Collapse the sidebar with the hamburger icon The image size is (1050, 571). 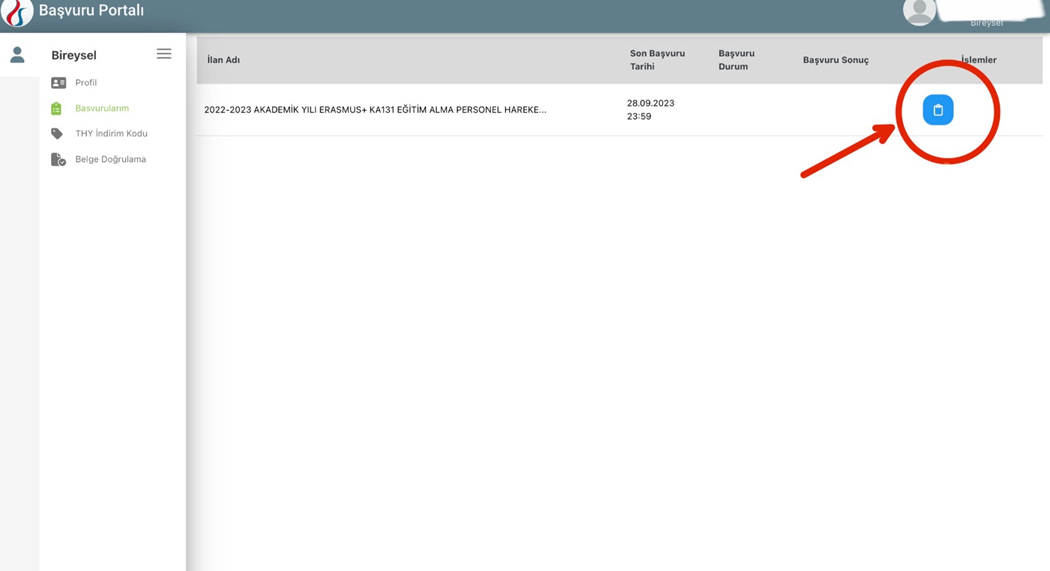(164, 54)
